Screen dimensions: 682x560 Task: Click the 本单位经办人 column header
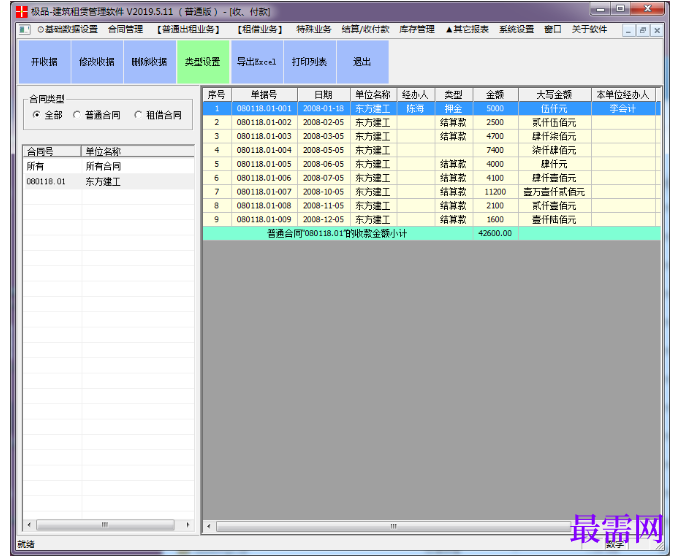[623, 95]
